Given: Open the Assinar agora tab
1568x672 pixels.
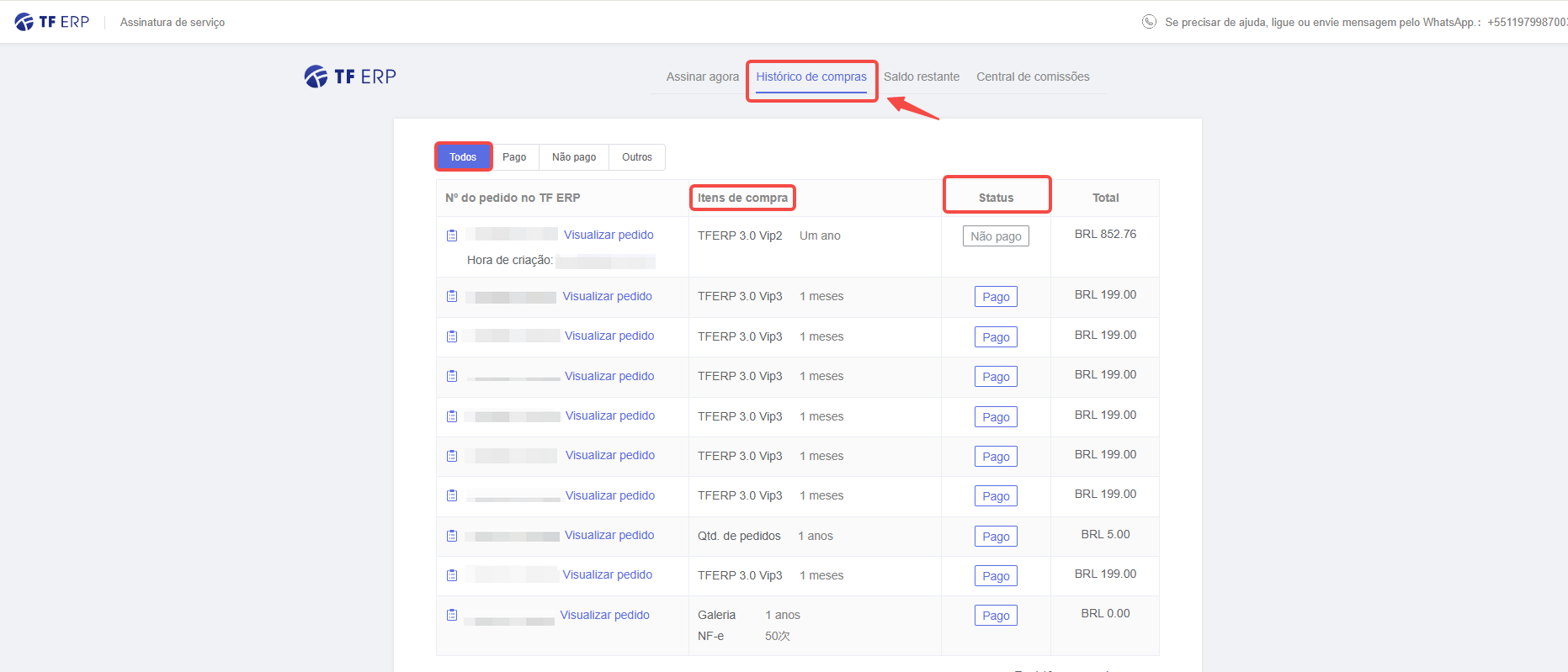Looking at the screenshot, I should tap(703, 77).
